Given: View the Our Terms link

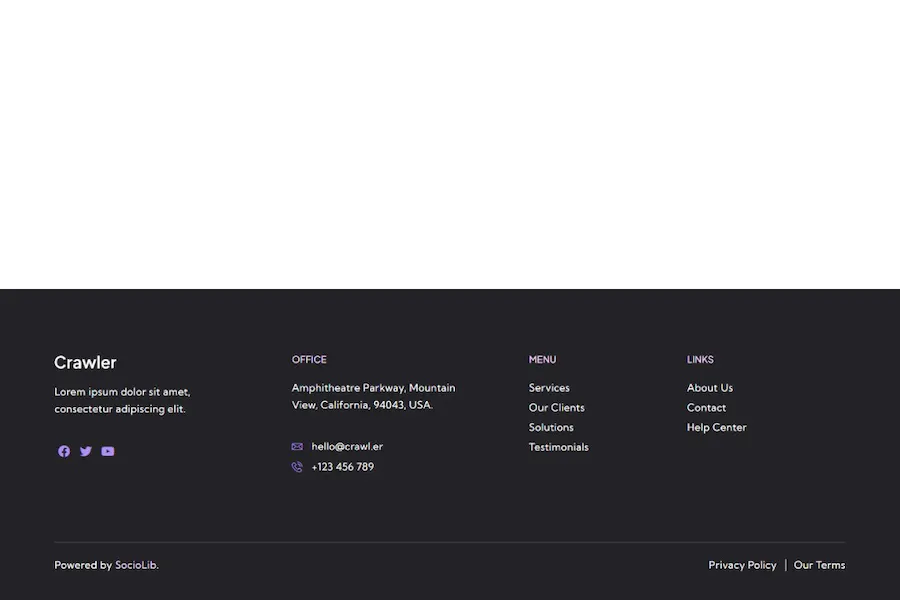Looking at the screenshot, I should point(819,565).
